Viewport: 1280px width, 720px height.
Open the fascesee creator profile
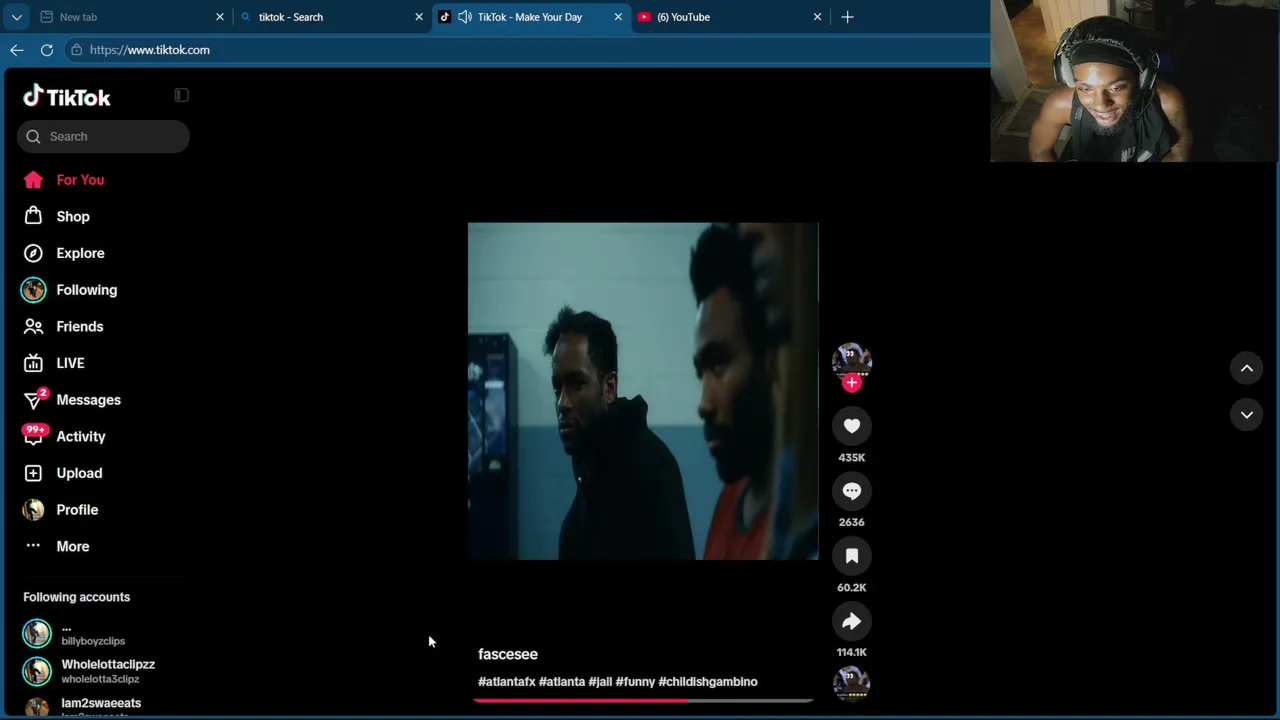[508, 654]
